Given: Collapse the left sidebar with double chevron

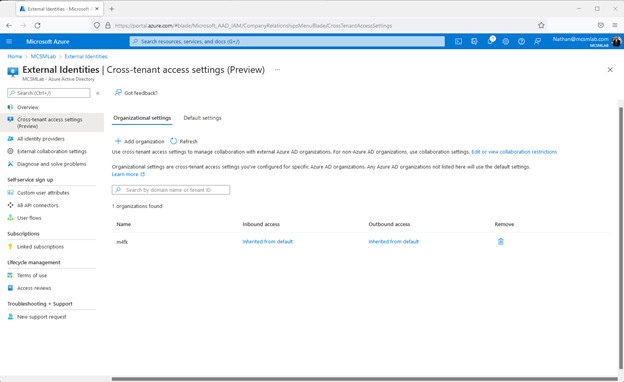Looking at the screenshot, I should tap(98, 93).
